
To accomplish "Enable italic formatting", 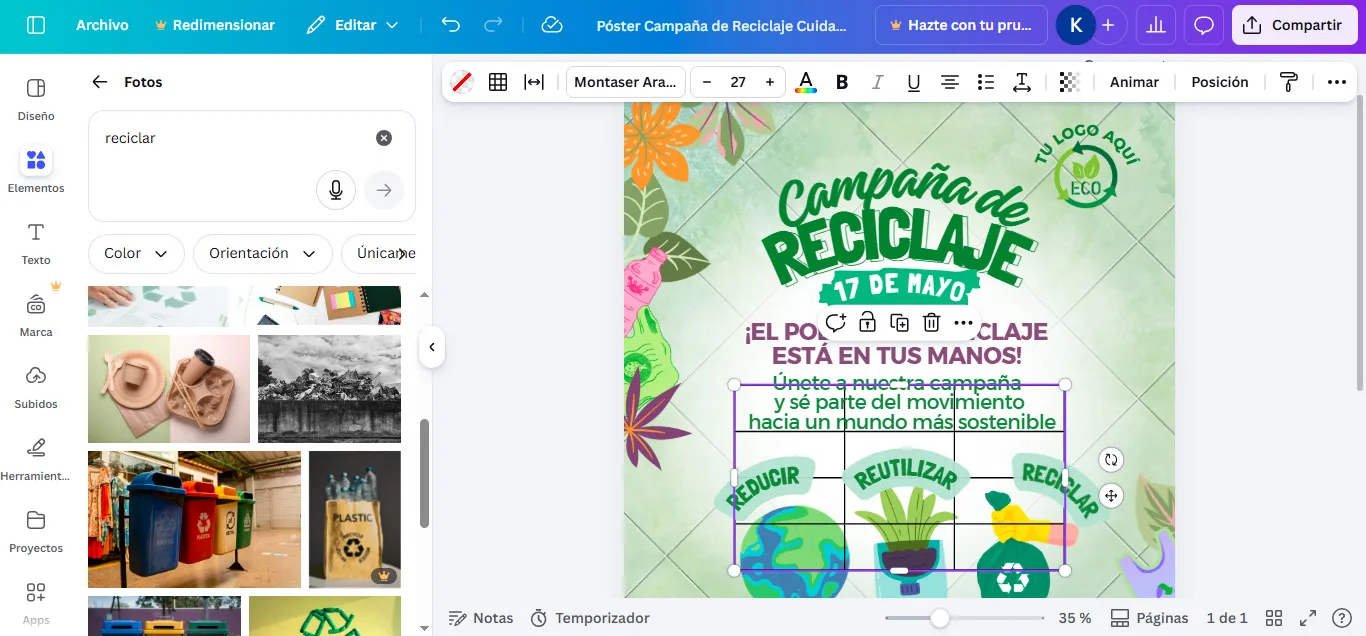I will [877, 82].
